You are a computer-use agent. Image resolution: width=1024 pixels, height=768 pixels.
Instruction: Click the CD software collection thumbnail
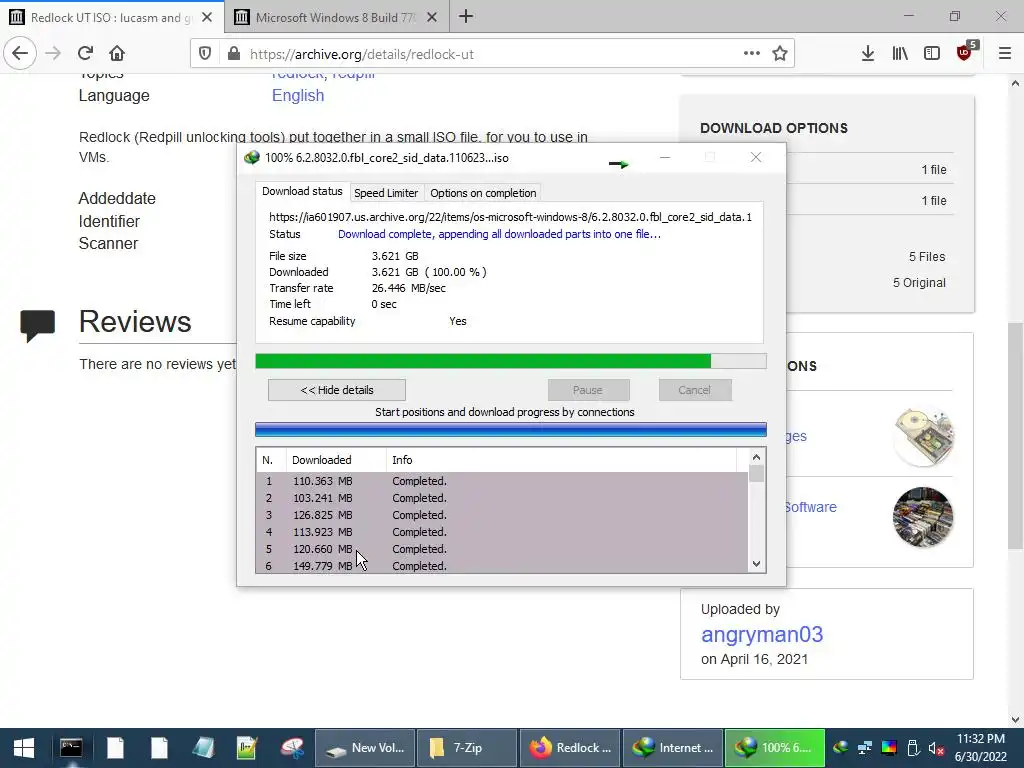[923, 517]
